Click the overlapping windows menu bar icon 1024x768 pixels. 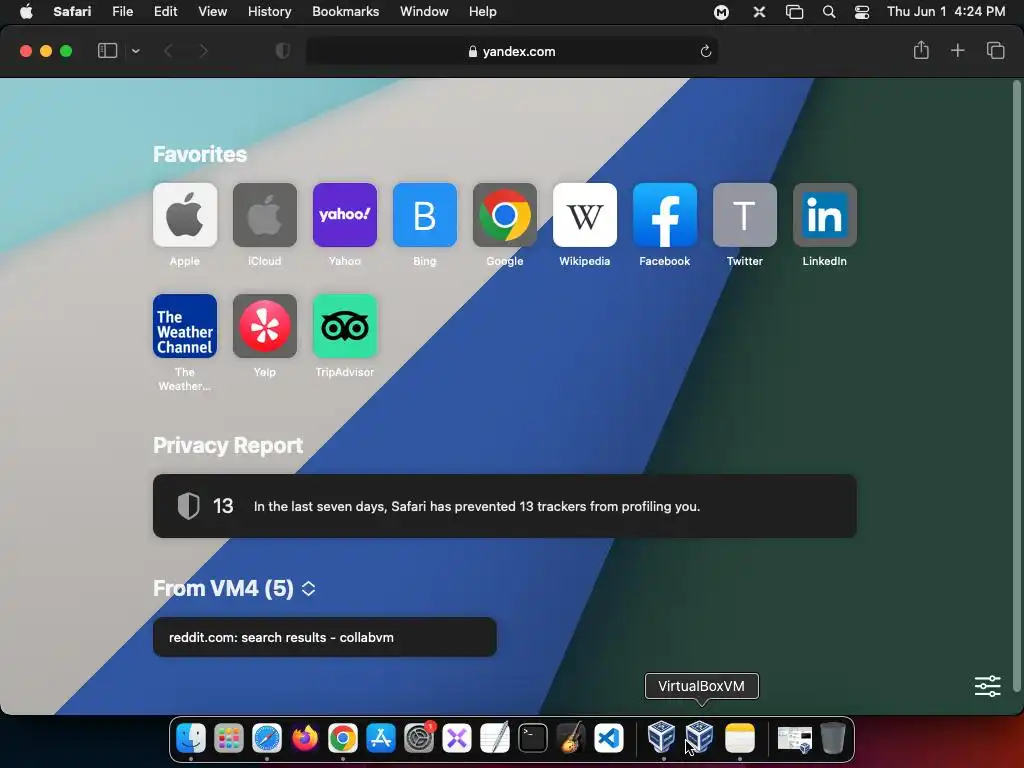(794, 12)
